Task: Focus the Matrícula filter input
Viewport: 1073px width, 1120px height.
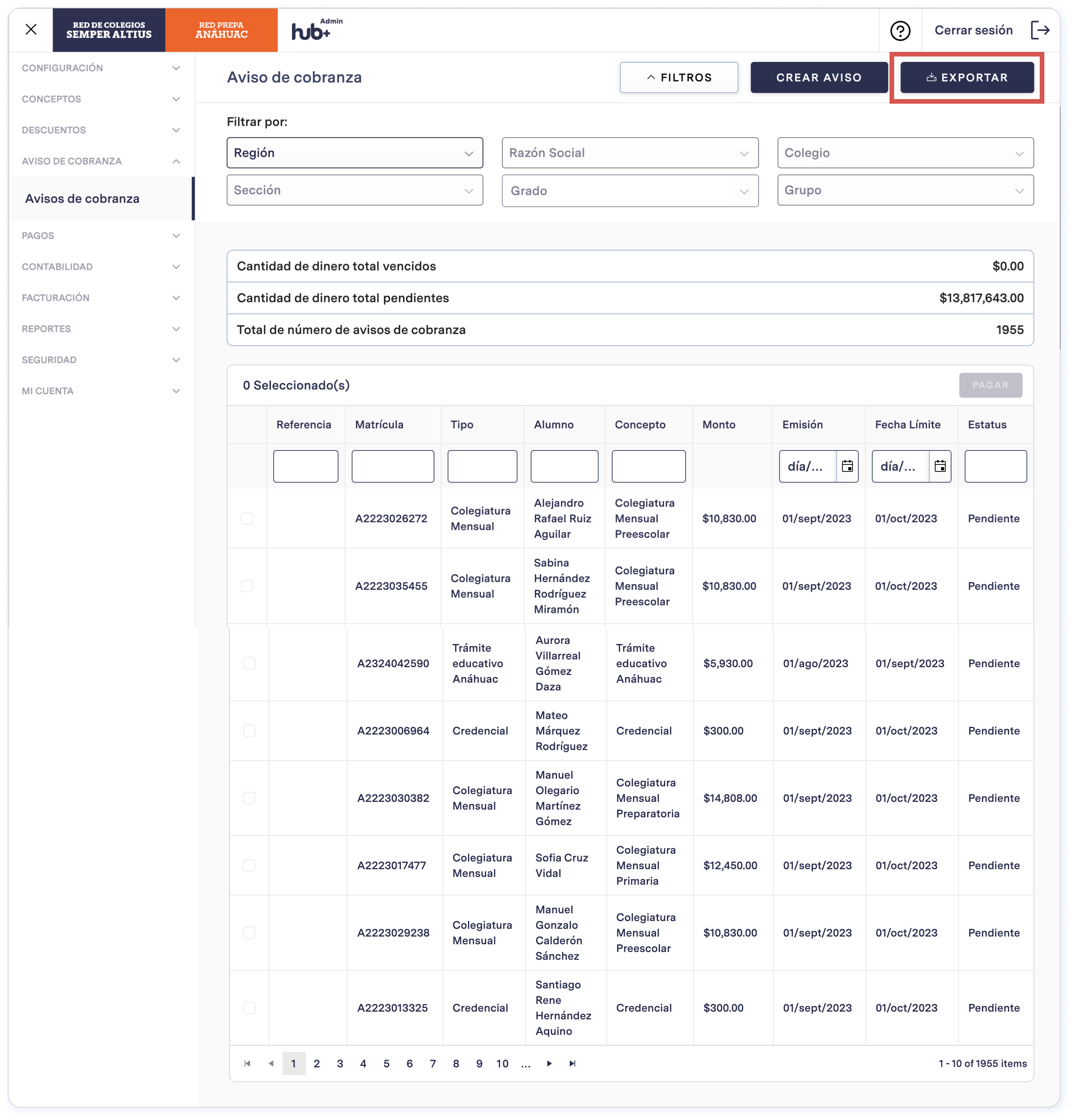Action: [x=392, y=466]
